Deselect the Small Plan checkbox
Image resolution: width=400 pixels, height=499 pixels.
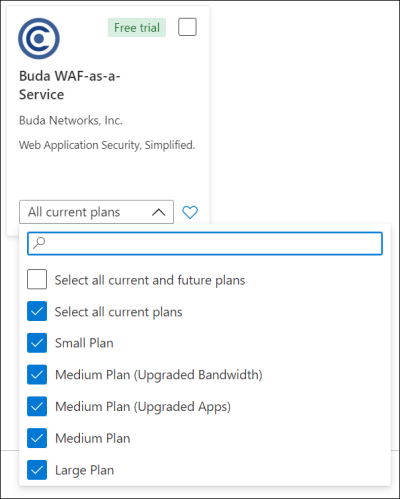click(x=37, y=343)
